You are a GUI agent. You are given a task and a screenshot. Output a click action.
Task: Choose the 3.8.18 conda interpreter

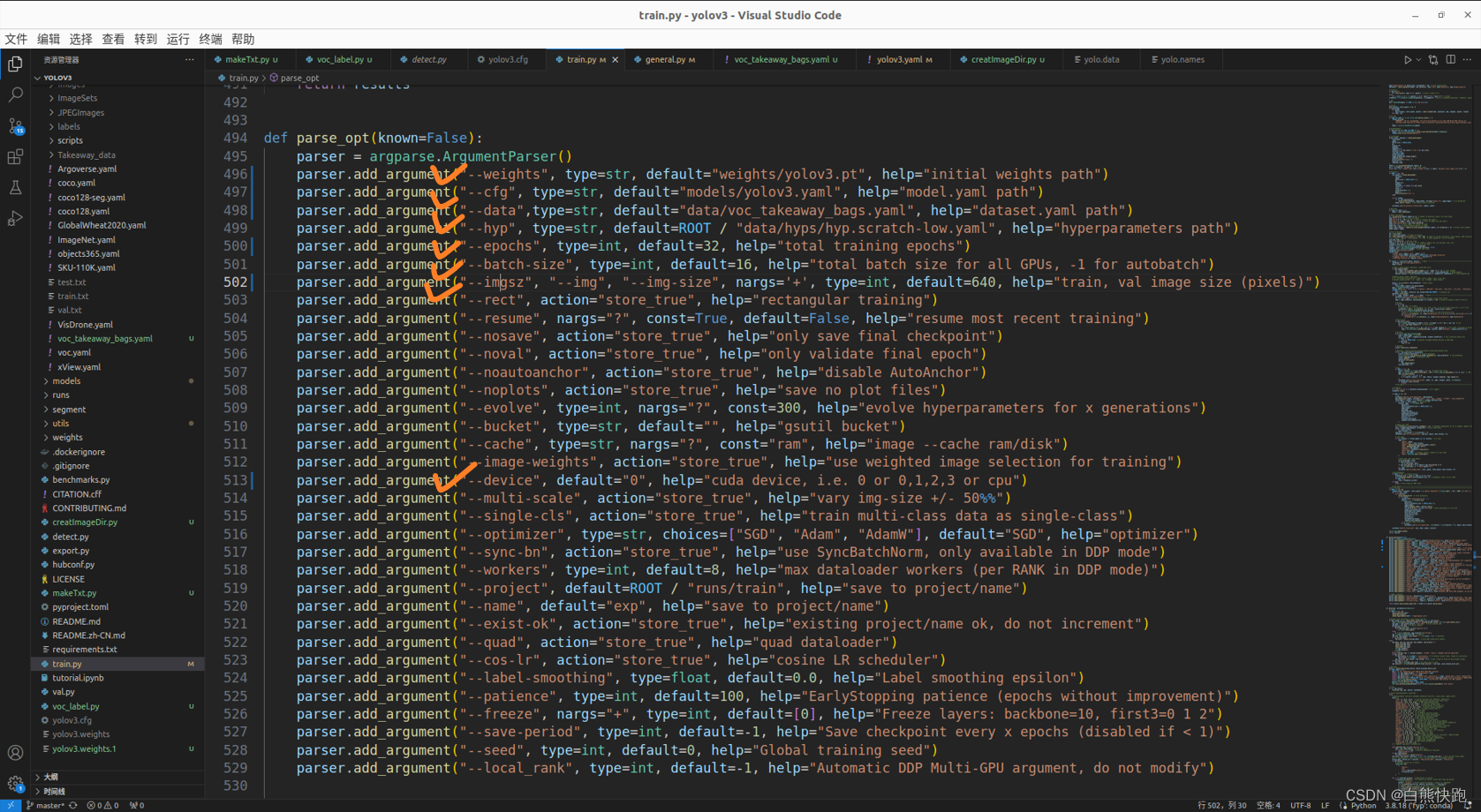tap(1418, 805)
